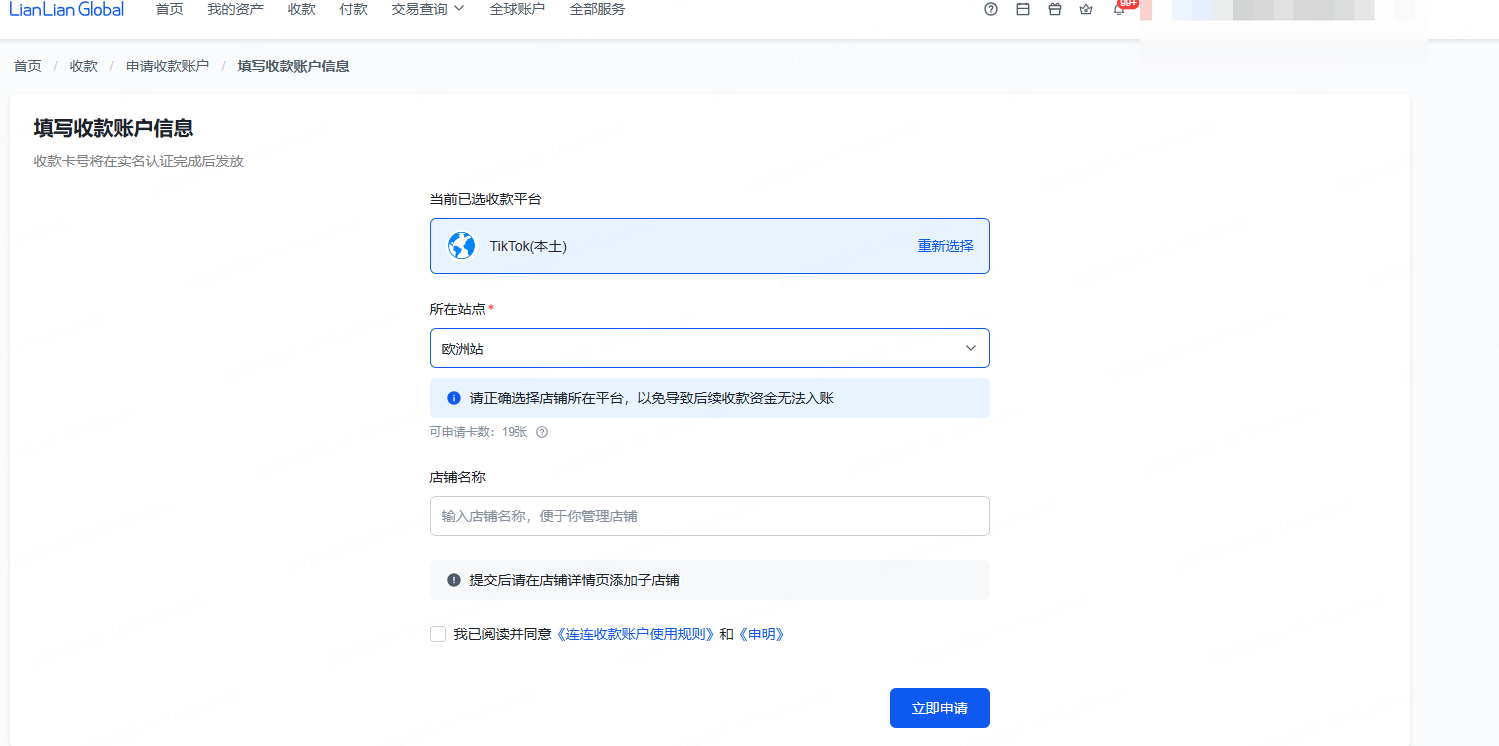
Task: Open 全部服务 in the top navigation
Action: (598, 9)
